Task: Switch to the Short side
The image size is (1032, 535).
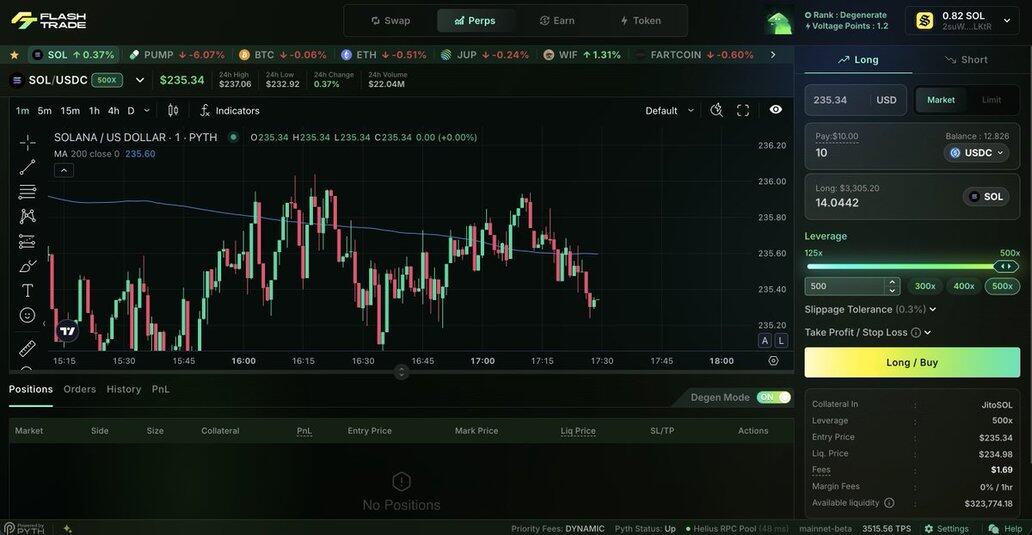Action: click(966, 60)
